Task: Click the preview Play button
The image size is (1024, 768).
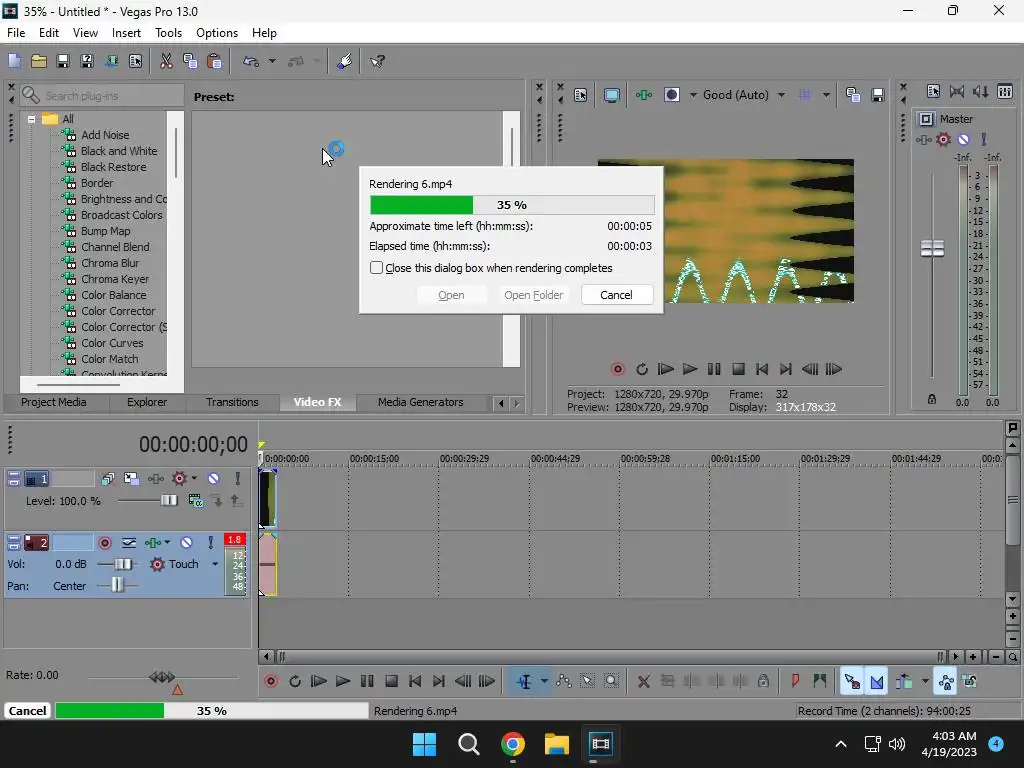Action: [690, 369]
